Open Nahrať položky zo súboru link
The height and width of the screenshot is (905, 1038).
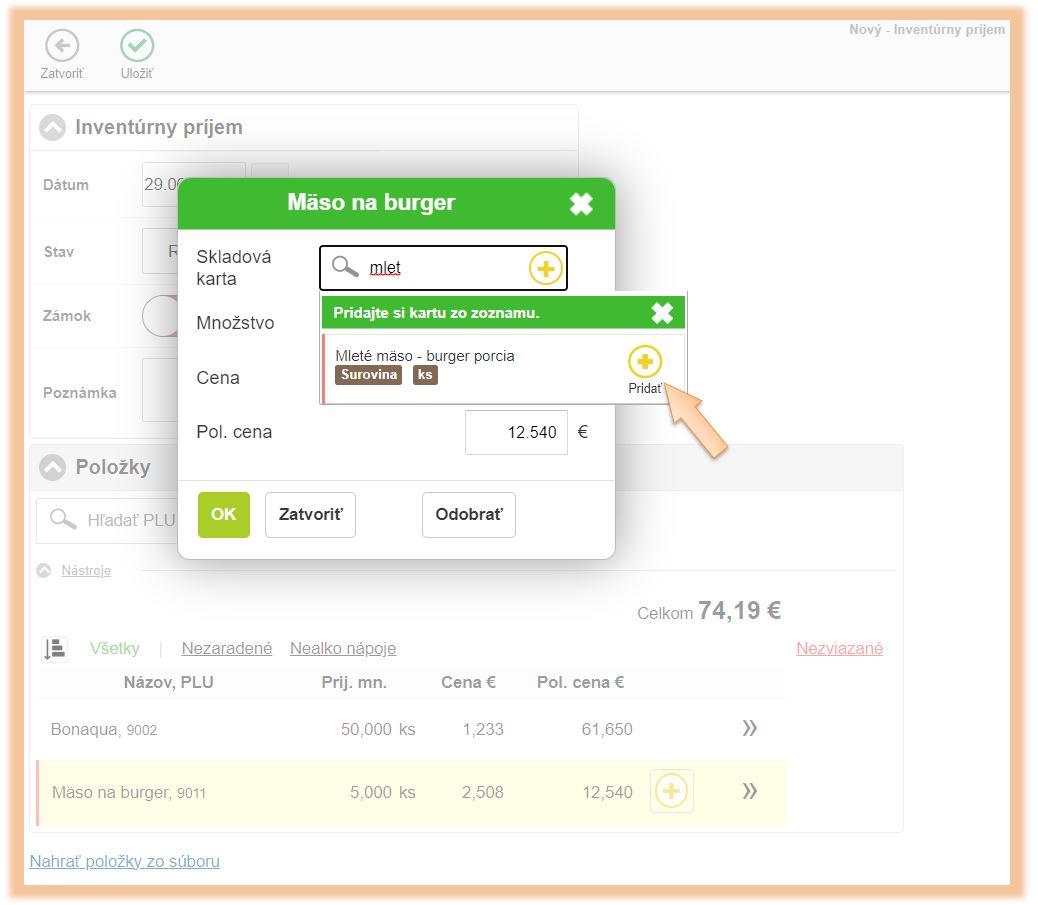[x=124, y=861]
